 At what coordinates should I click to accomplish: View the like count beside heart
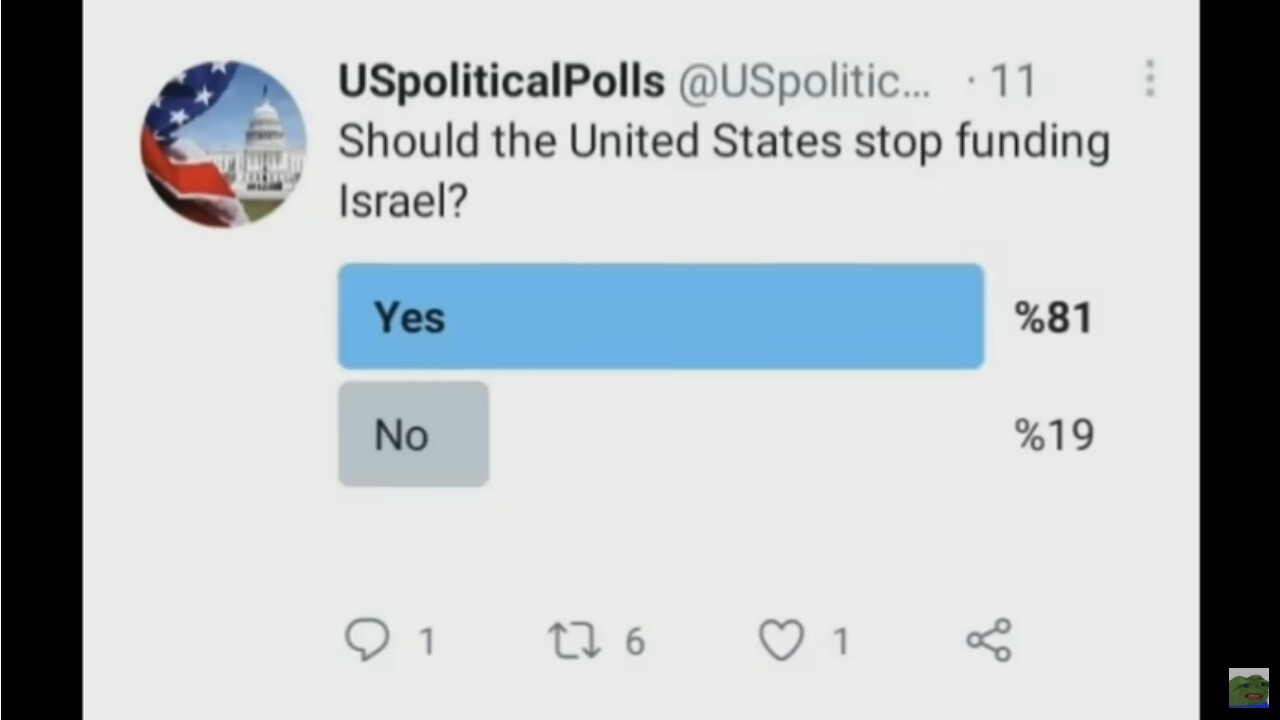point(841,641)
